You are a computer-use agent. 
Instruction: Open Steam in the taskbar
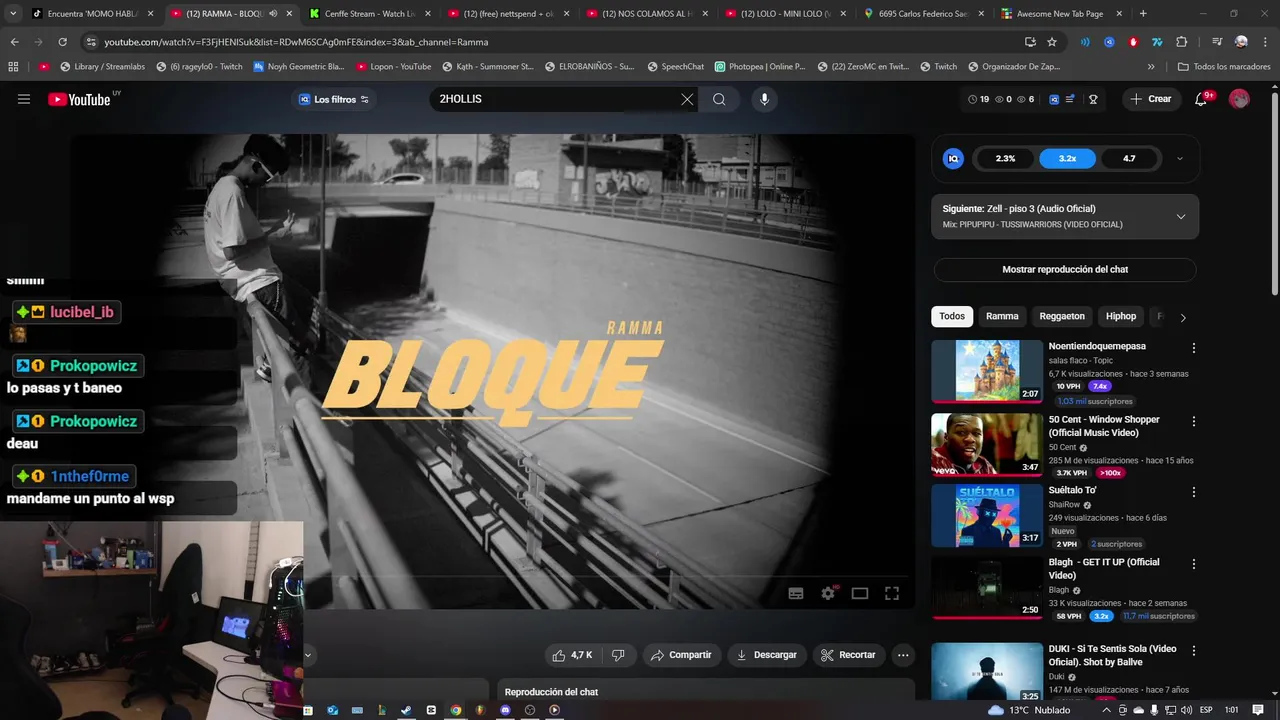(406, 710)
